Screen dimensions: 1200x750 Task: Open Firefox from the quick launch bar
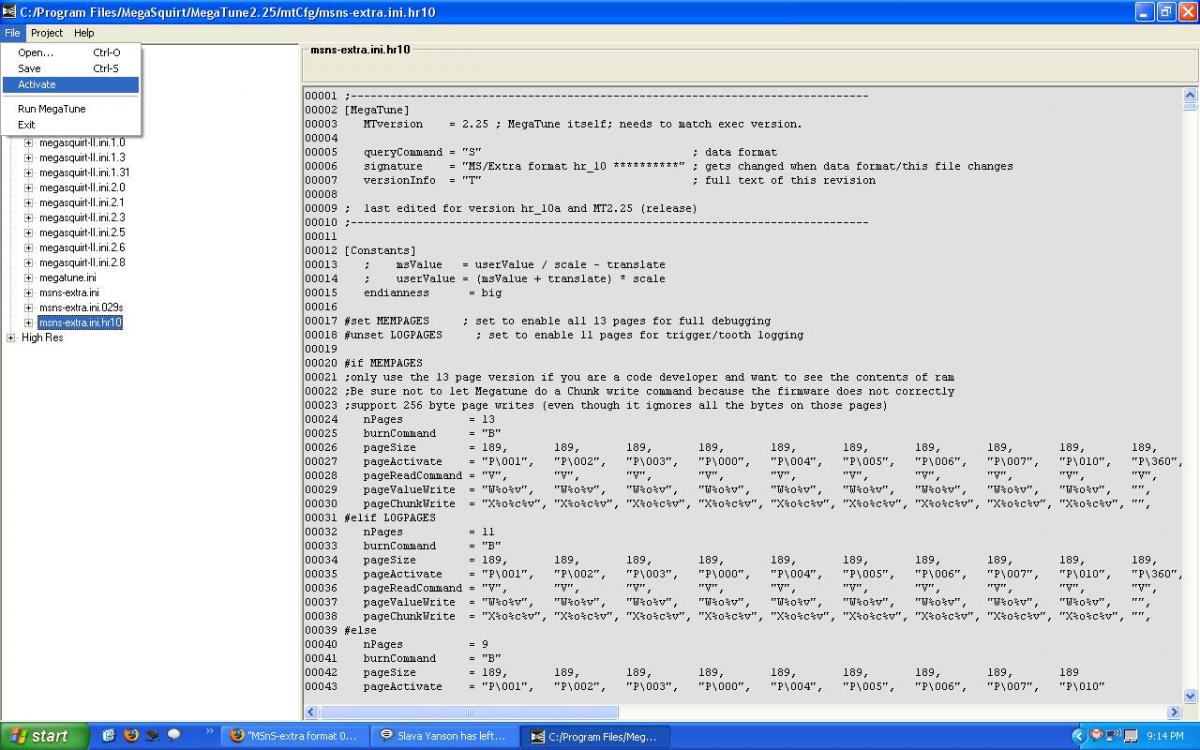point(131,736)
